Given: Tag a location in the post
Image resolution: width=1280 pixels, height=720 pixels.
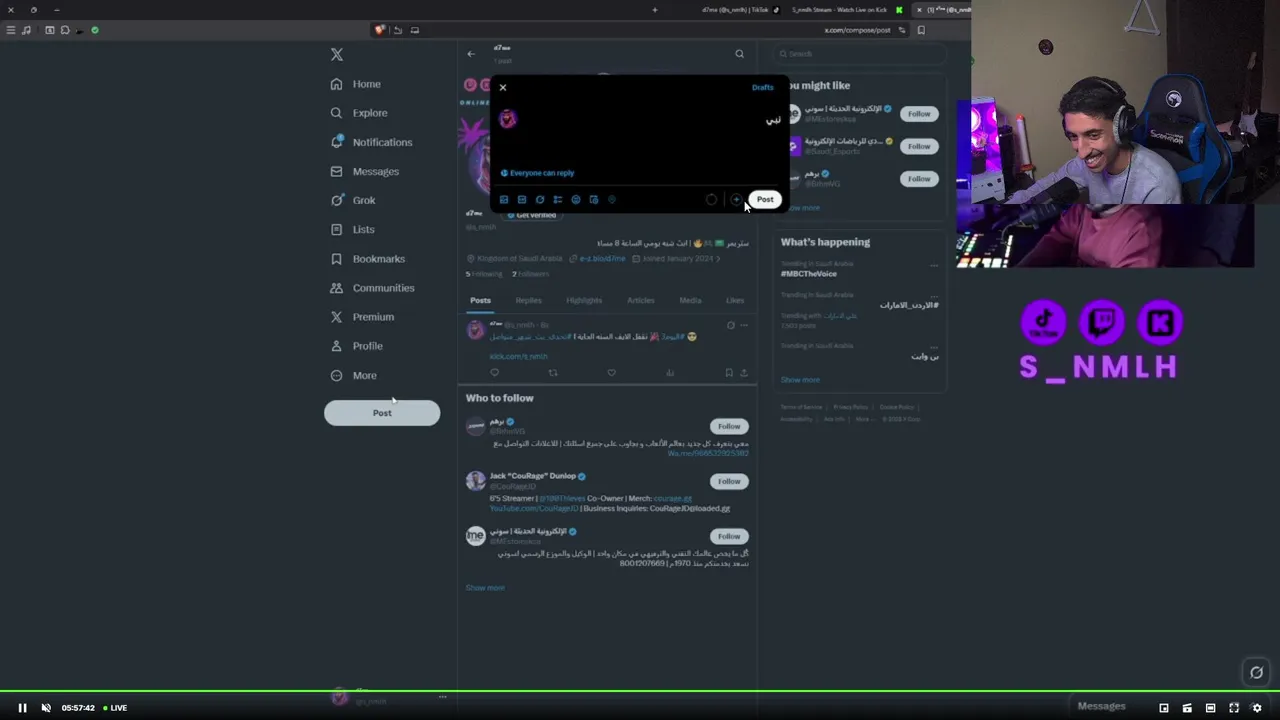Looking at the screenshot, I should [612, 200].
